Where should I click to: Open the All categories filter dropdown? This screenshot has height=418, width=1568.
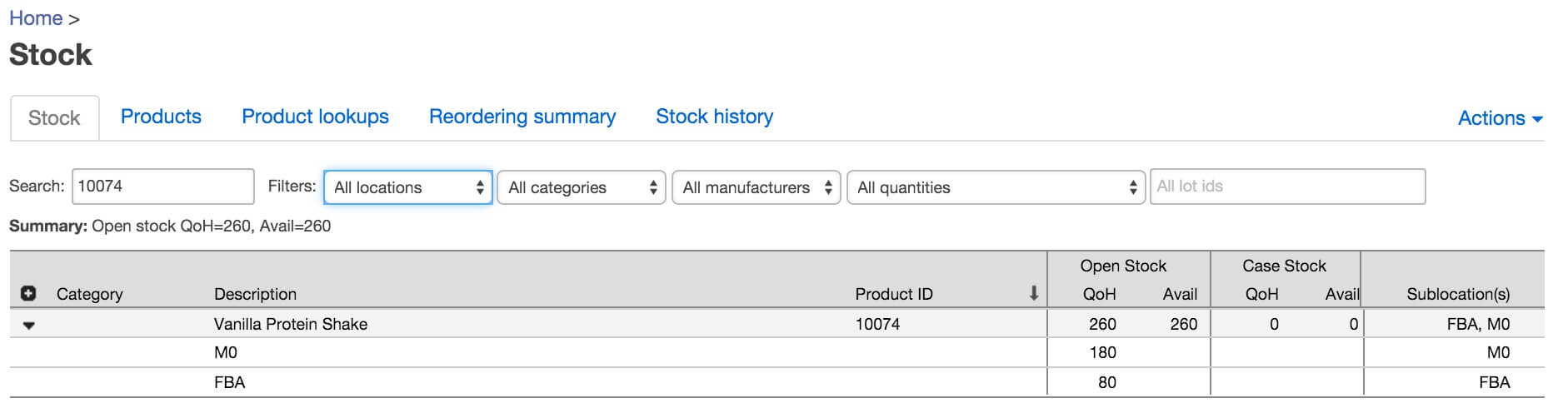(582, 187)
